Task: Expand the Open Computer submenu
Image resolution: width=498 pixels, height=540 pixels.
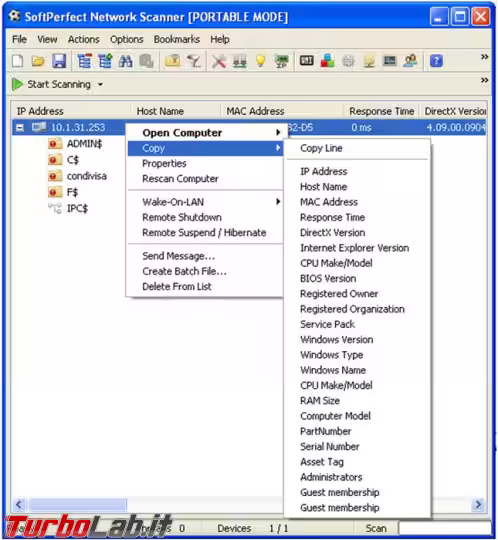Action: [278, 132]
